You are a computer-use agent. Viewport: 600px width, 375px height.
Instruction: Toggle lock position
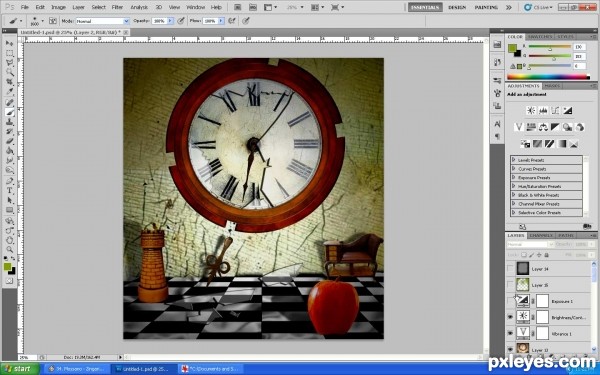click(539, 255)
